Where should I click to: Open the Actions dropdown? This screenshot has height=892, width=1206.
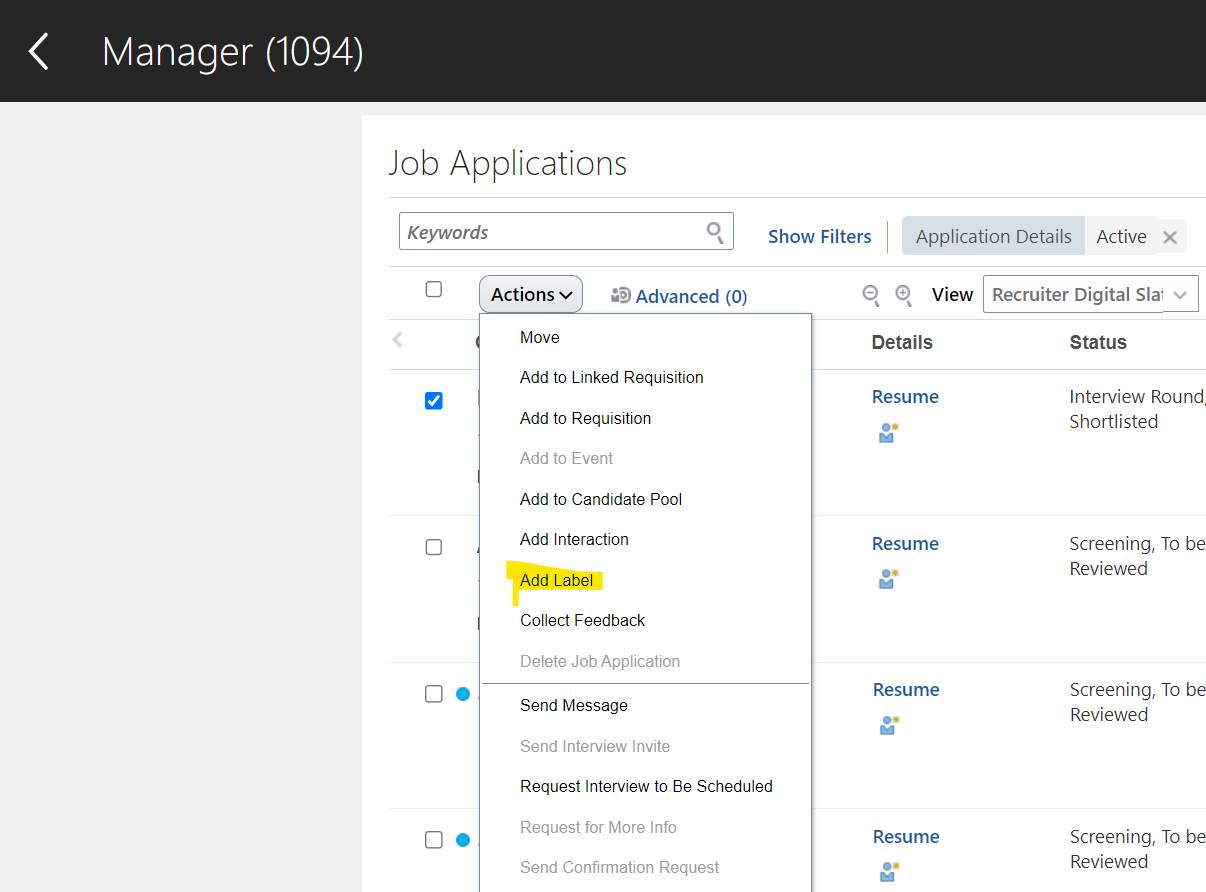point(530,294)
